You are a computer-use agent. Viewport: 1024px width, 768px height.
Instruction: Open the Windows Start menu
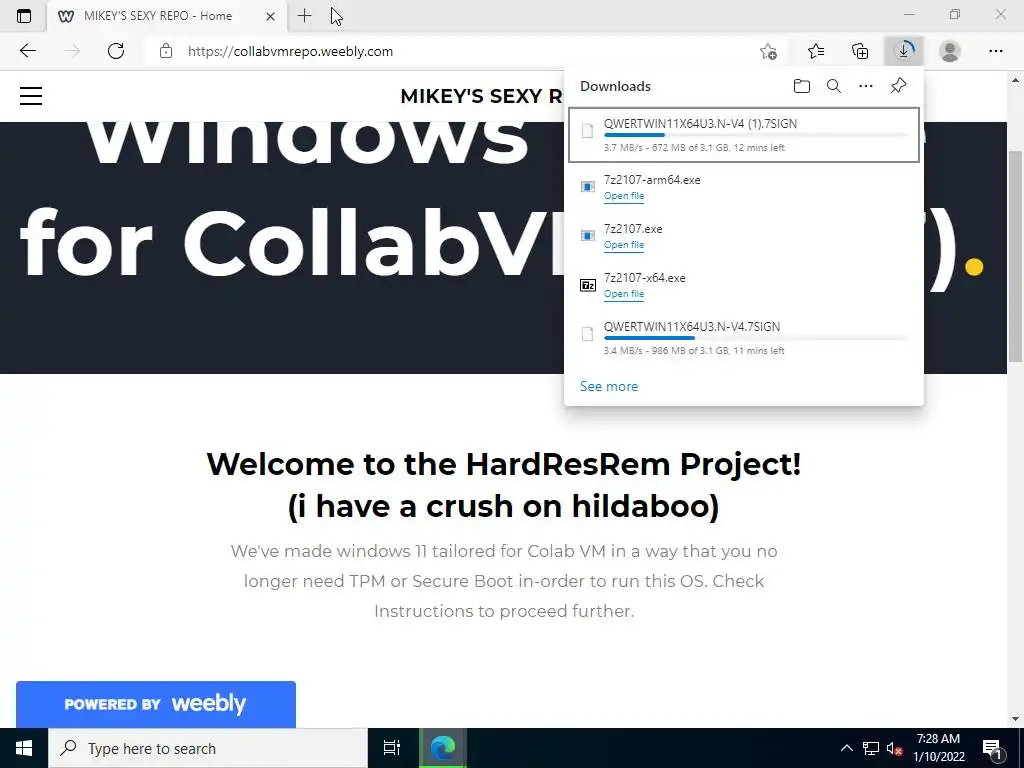pyautogui.click(x=24, y=748)
